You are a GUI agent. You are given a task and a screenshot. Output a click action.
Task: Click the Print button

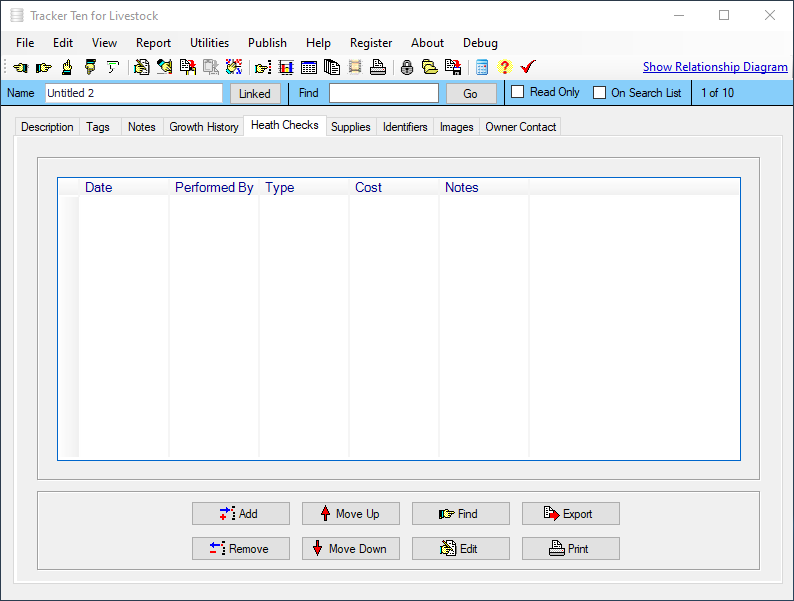pos(571,548)
